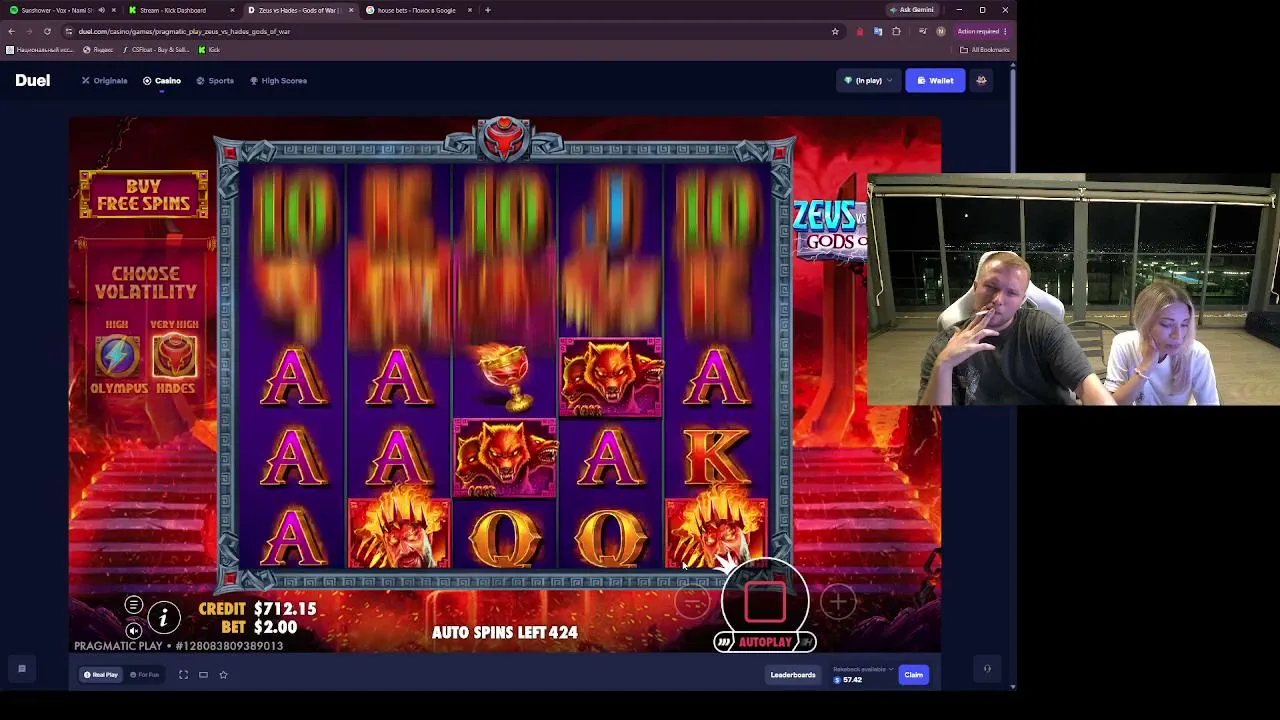Add game to favorites star
The height and width of the screenshot is (720, 1280).
[x=223, y=675]
